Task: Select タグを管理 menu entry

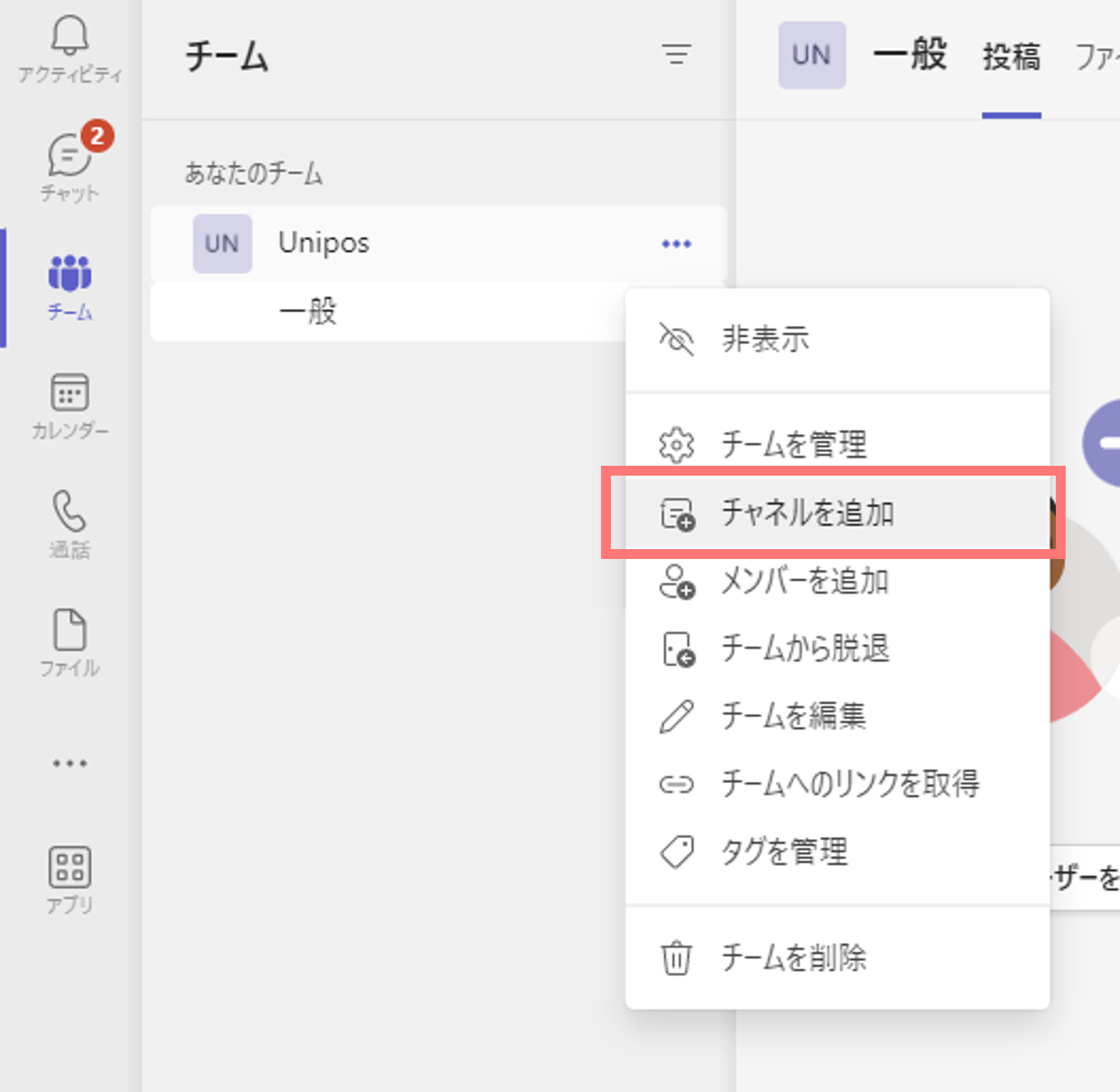Action: click(837, 852)
